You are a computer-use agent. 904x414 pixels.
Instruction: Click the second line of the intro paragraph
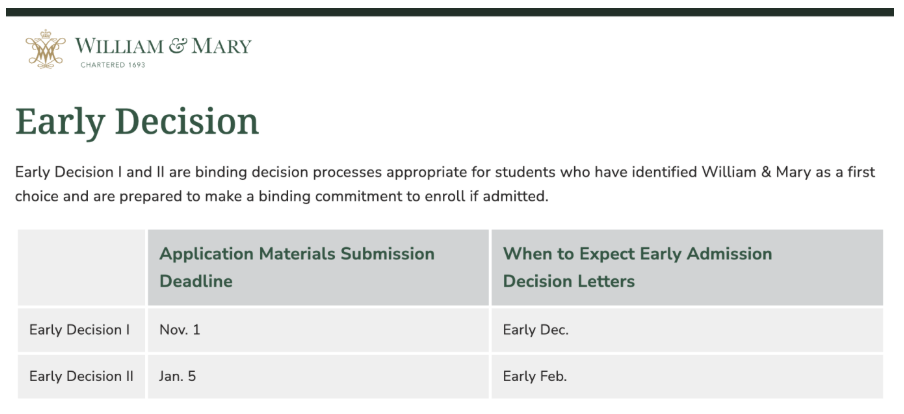point(281,197)
